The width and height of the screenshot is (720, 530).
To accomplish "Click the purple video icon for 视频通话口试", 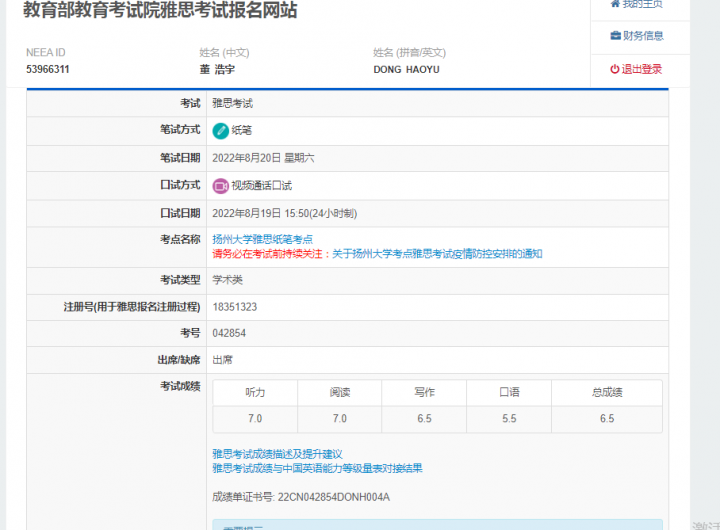I will click(221, 186).
